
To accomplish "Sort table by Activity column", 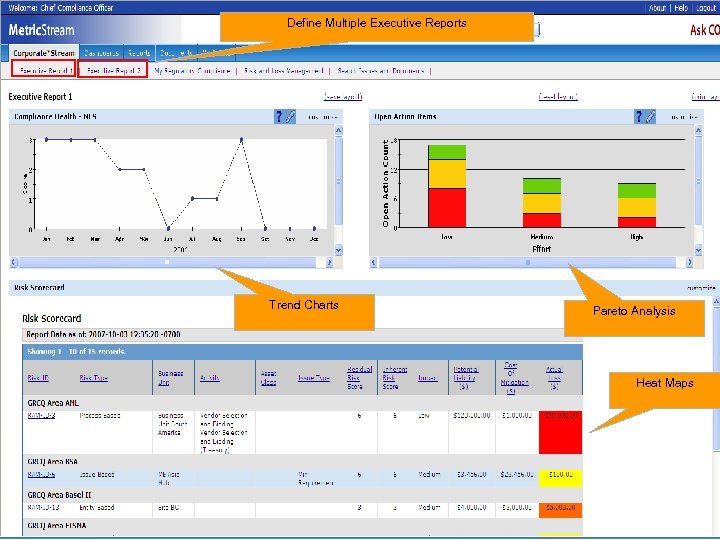I will pyautogui.click(x=210, y=378).
